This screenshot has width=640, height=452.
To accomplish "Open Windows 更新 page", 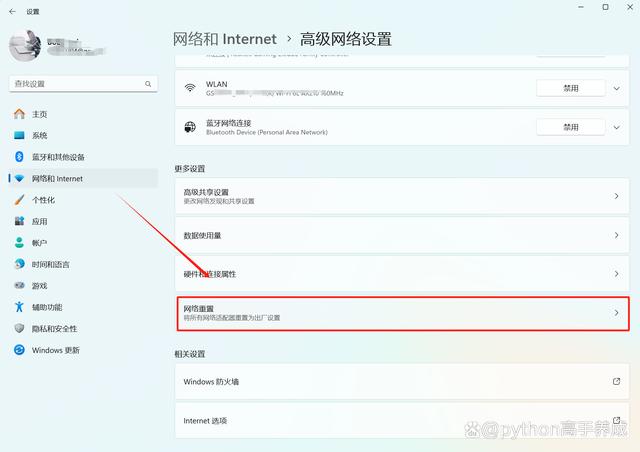I will pyautogui.click(x=83, y=350).
